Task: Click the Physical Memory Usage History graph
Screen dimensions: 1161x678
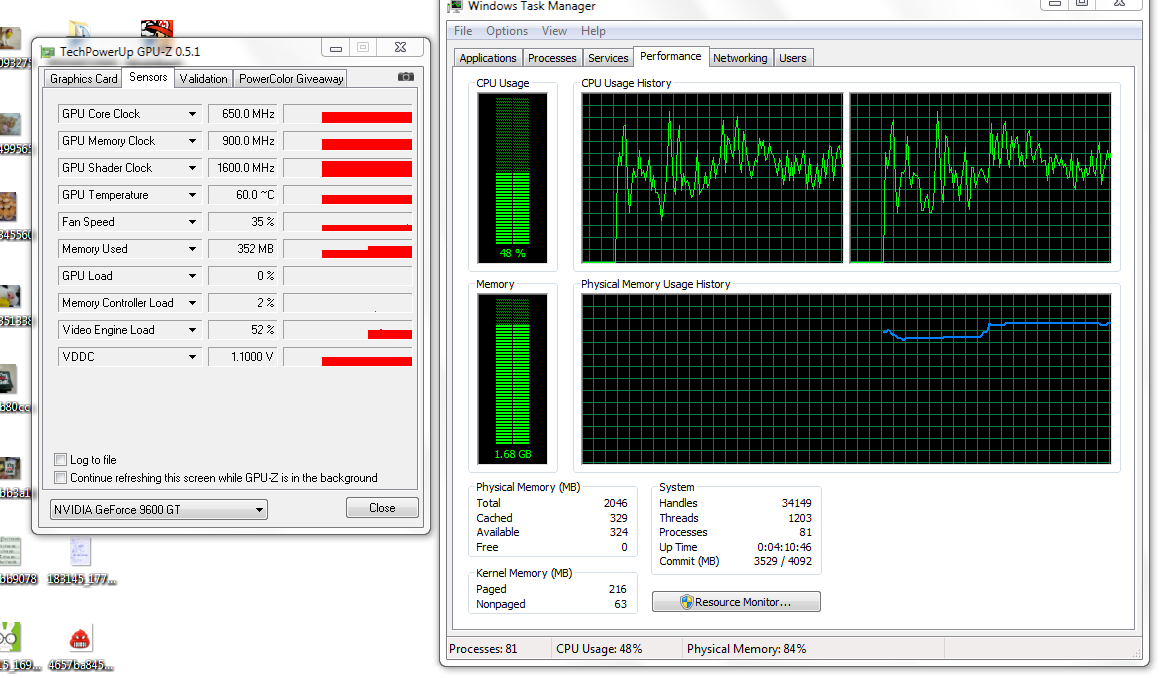Action: 846,379
